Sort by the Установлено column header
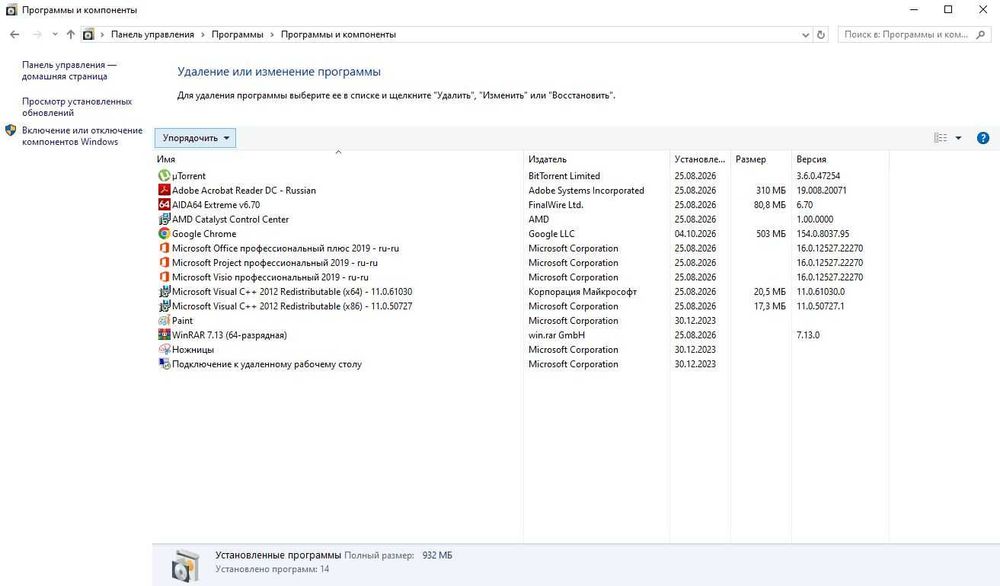The height and width of the screenshot is (586, 1000). (700, 159)
